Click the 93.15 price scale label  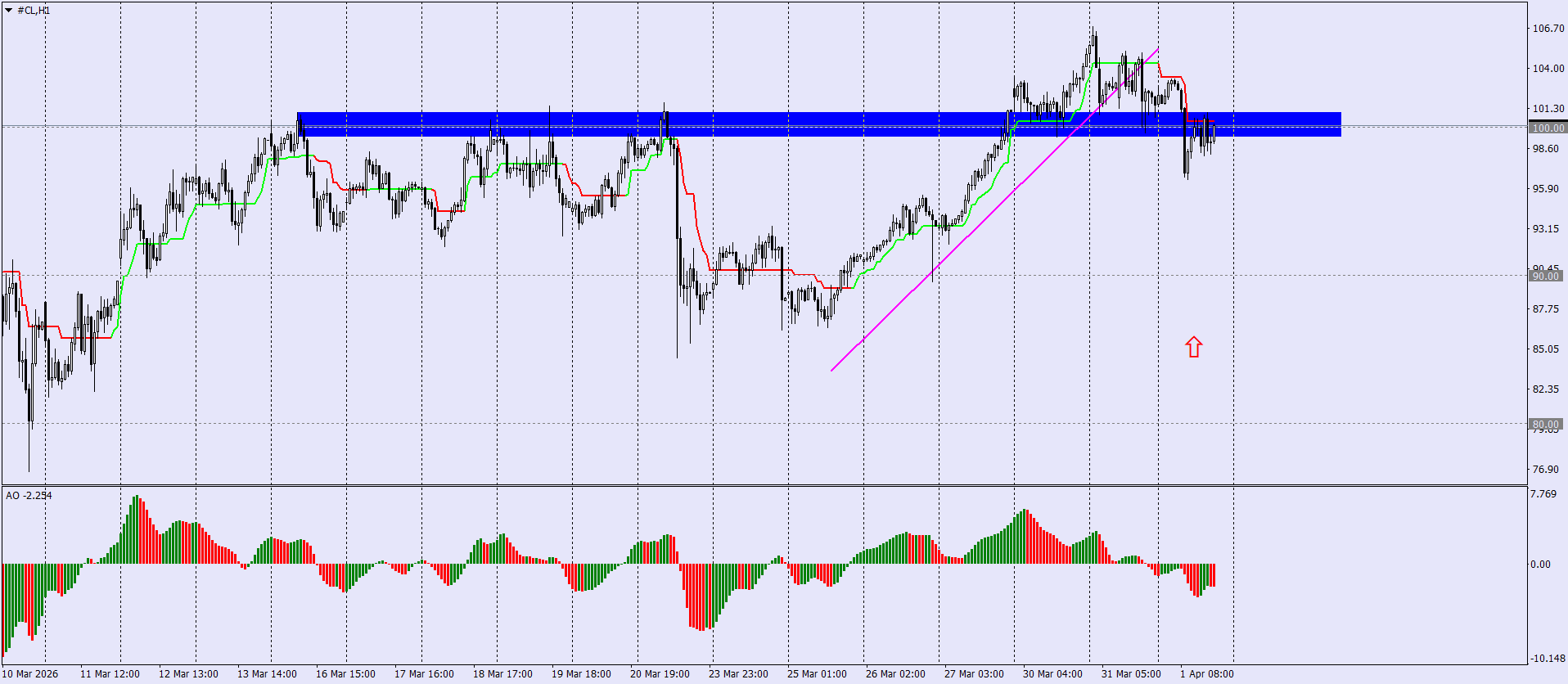[1546, 228]
